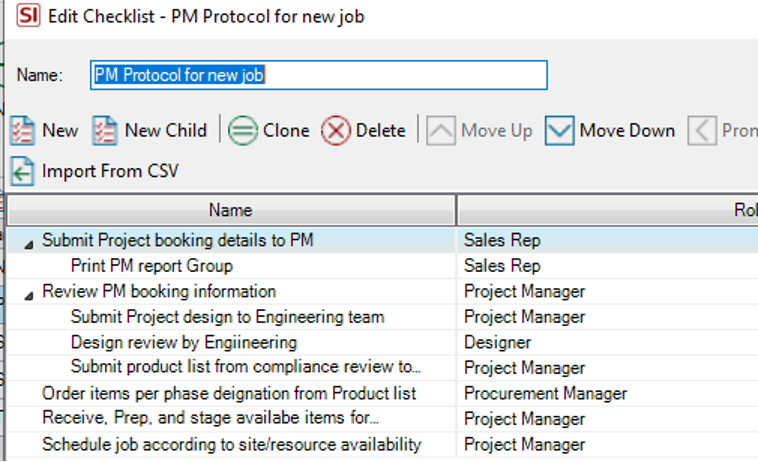Click the Role column header
The image size is (758, 462).
(x=608, y=210)
